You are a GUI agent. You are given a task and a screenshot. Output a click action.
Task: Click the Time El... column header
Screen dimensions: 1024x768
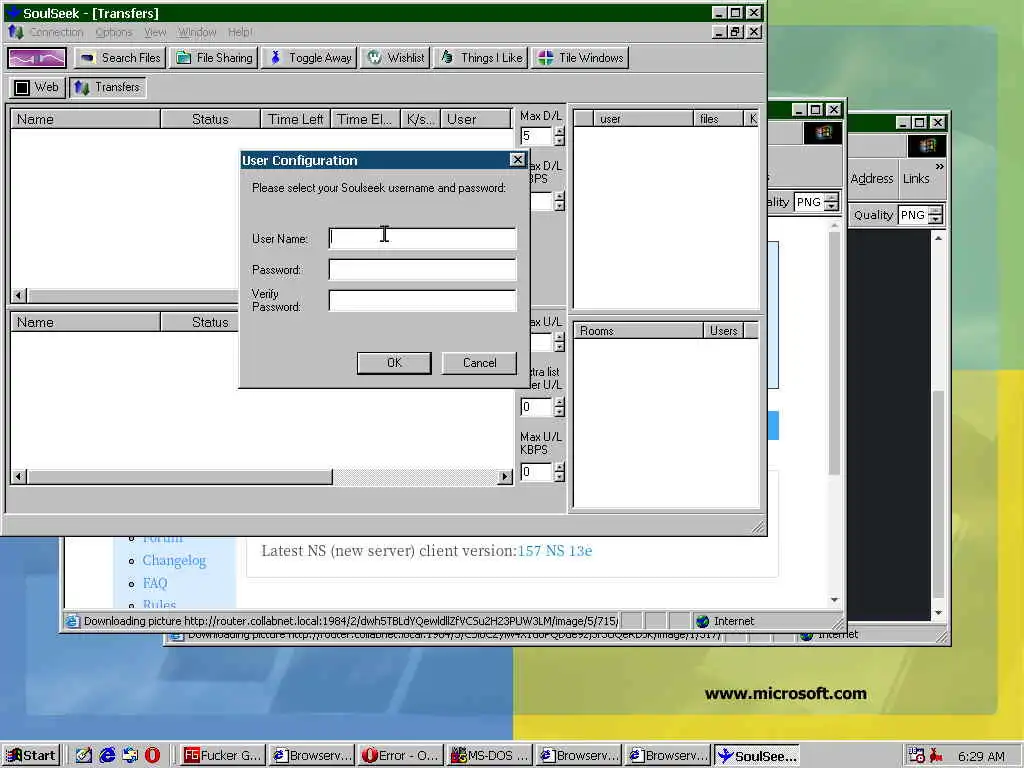point(365,119)
